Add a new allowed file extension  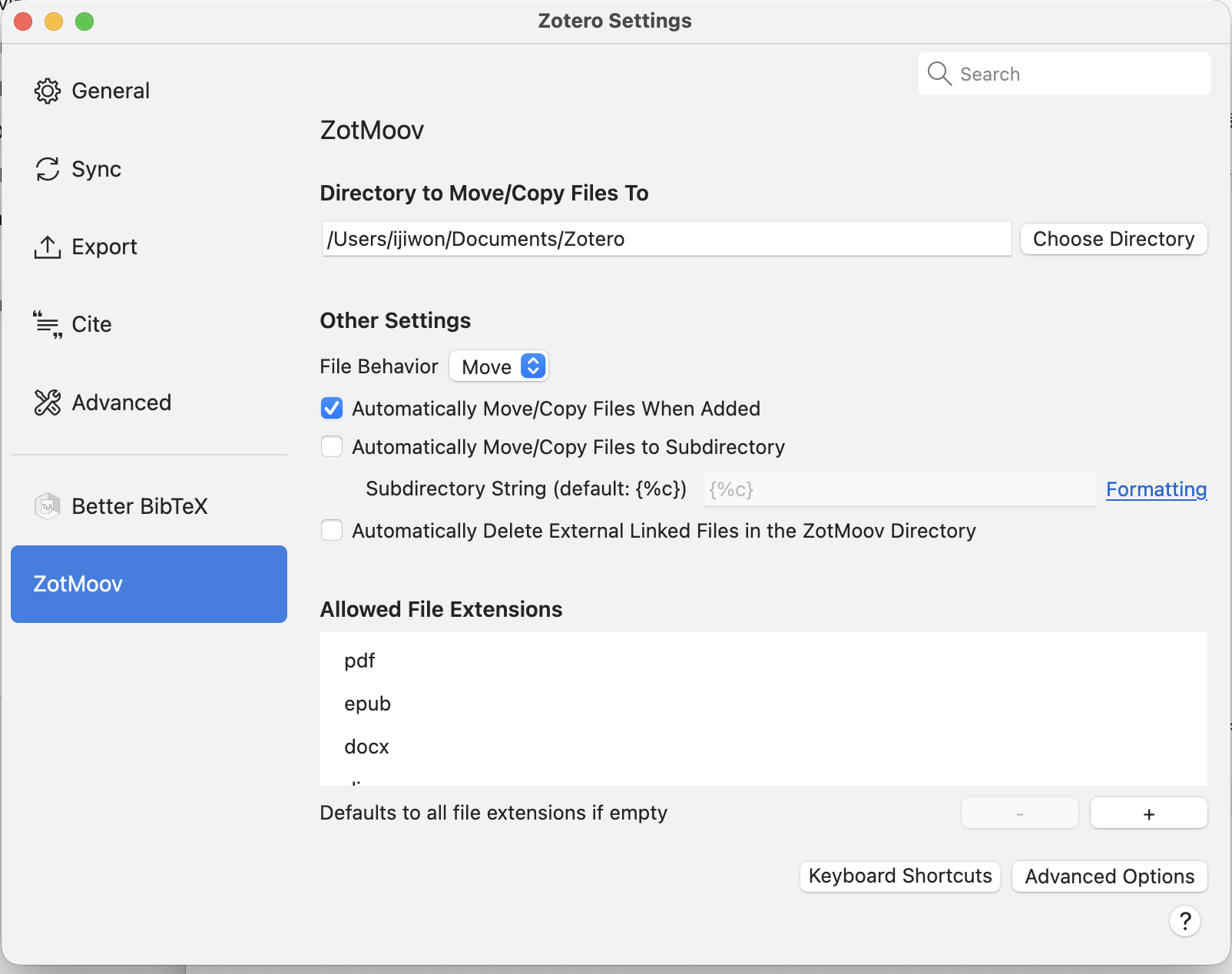pyautogui.click(x=1149, y=813)
